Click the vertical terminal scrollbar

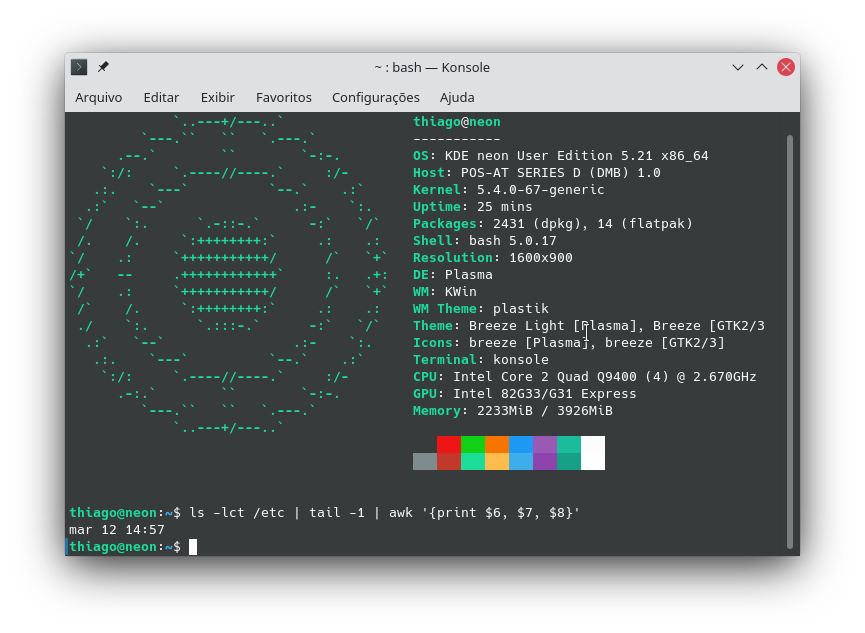tap(790, 340)
